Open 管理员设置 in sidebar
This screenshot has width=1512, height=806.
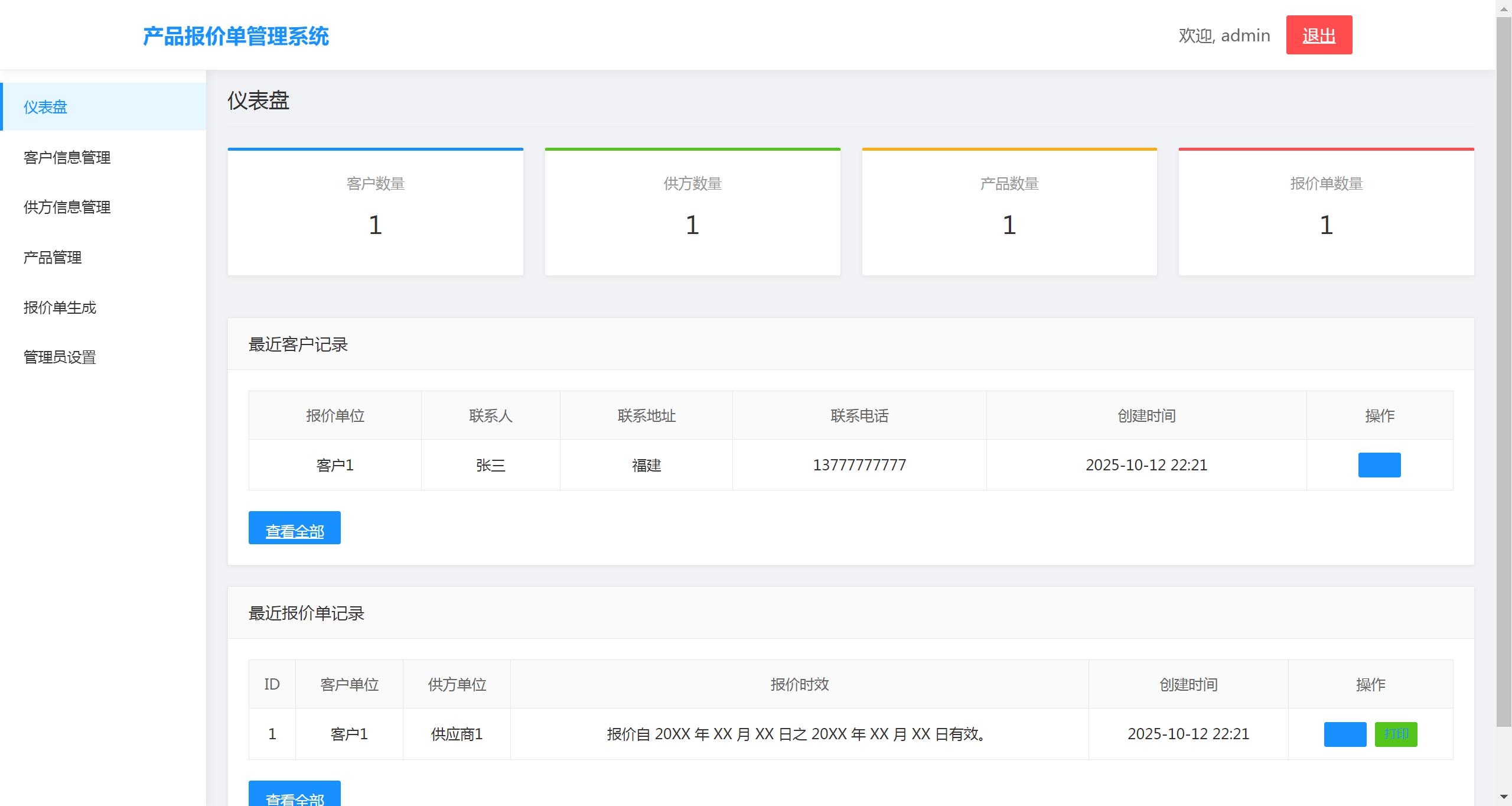point(60,357)
